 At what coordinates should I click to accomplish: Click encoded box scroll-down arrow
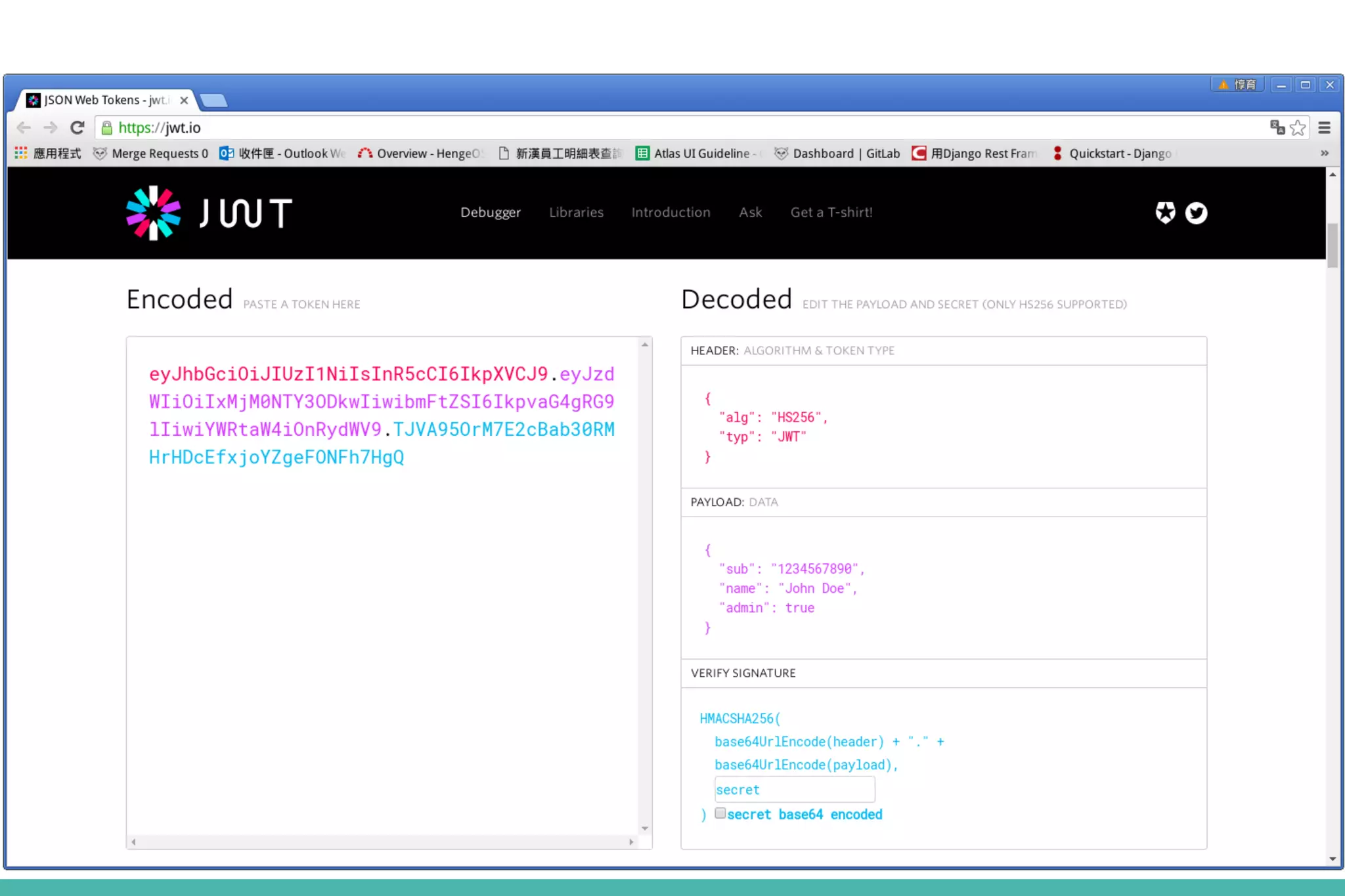point(645,828)
